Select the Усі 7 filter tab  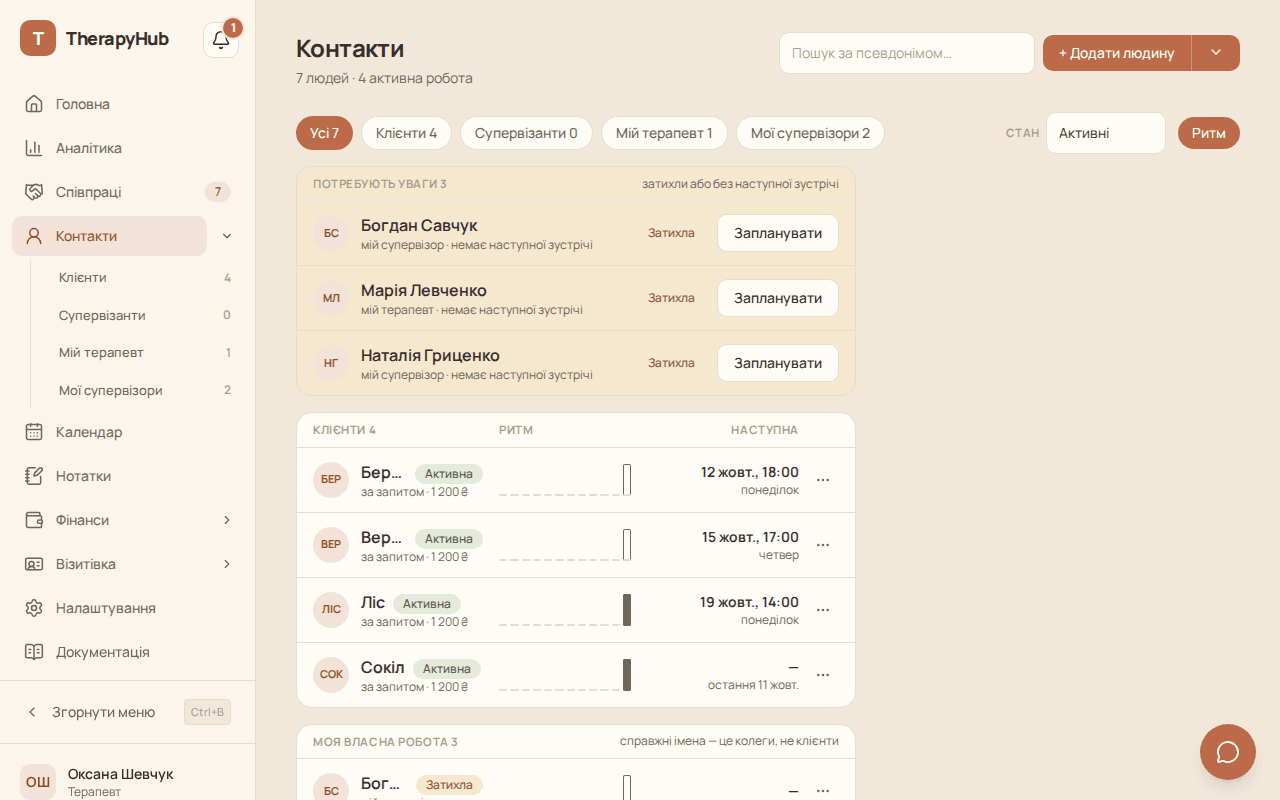tap(324, 133)
